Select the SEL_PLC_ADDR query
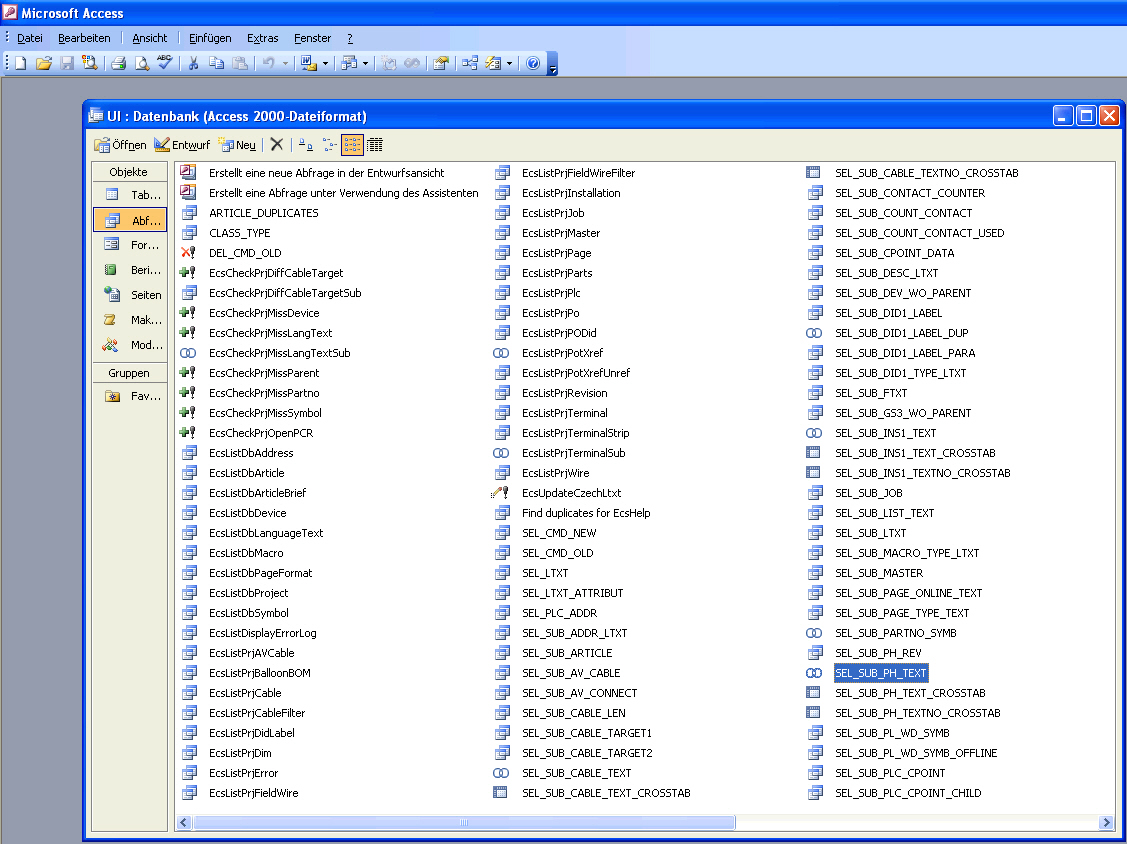This screenshot has height=844, width=1127. (559, 613)
